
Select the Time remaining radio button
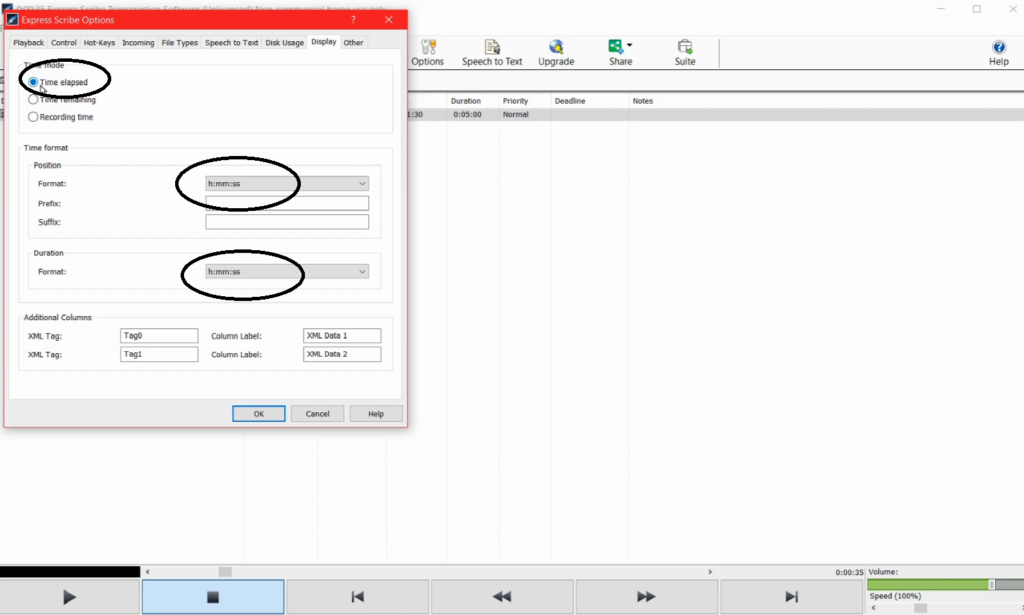tap(33, 100)
